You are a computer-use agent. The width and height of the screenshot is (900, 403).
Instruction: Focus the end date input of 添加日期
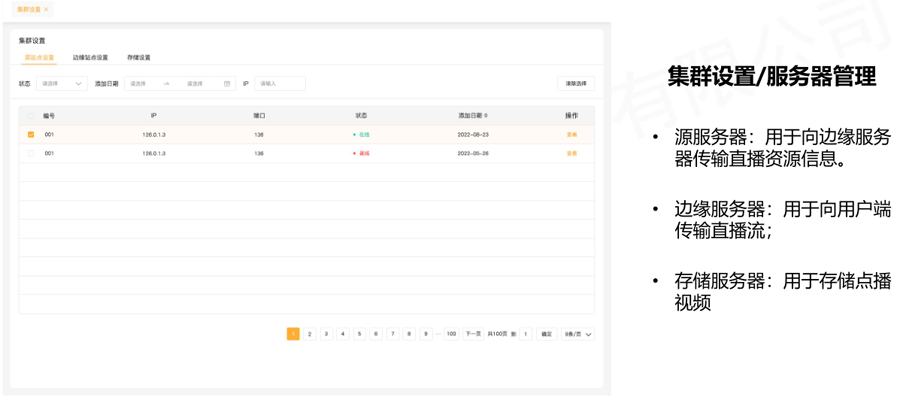click(197, 83)
